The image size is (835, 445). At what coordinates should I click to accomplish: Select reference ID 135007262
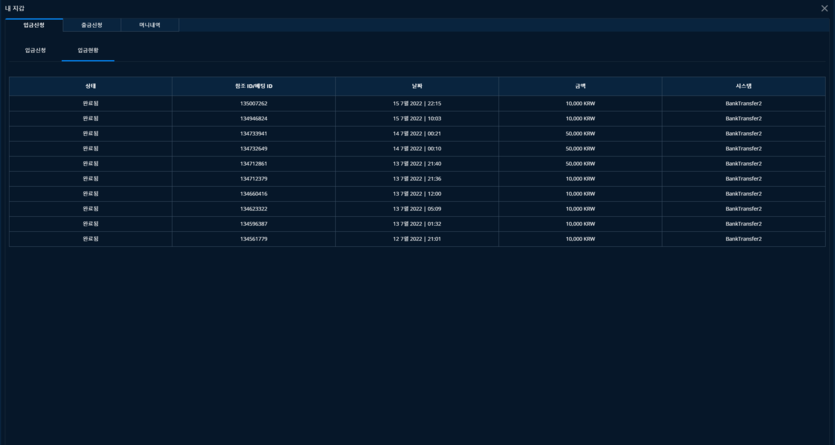(x=253, y=103)
